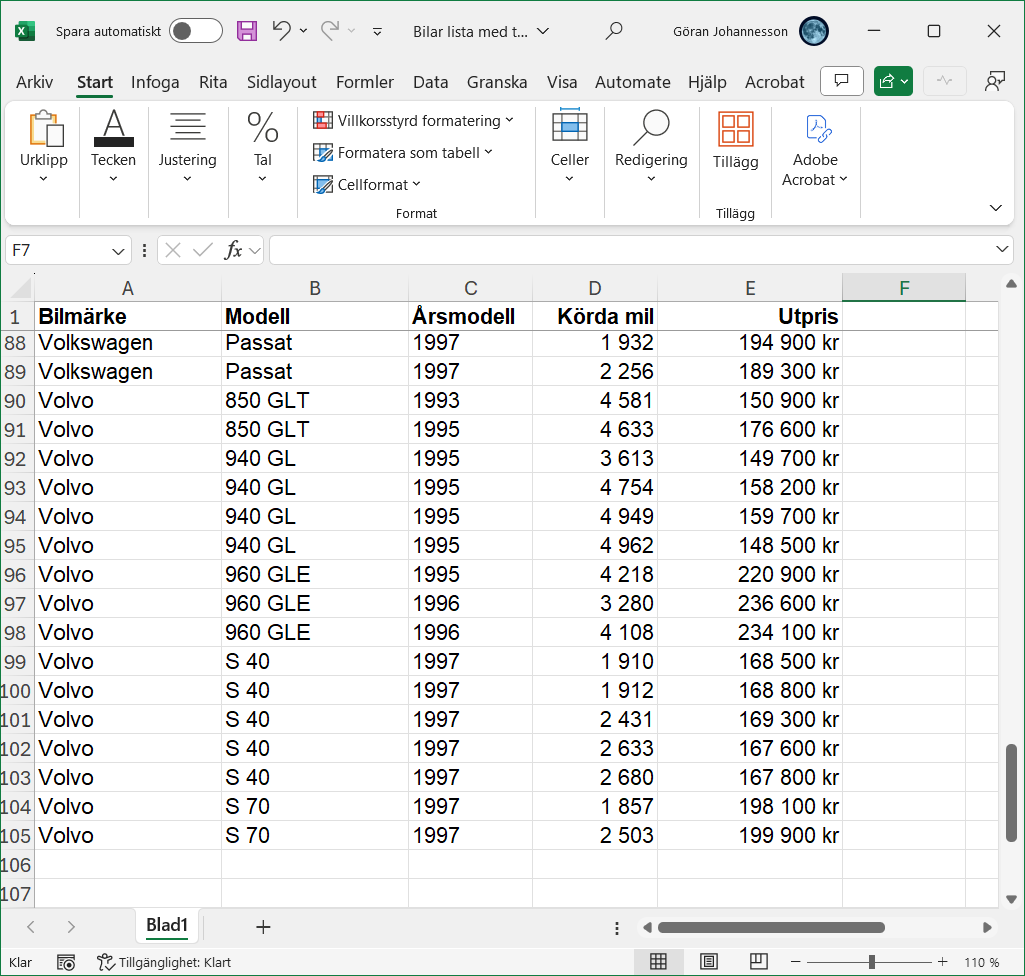This screenshot has width=1025, height=976.
Task: Open the comments speech bubble icon
Action: [842, 82]
